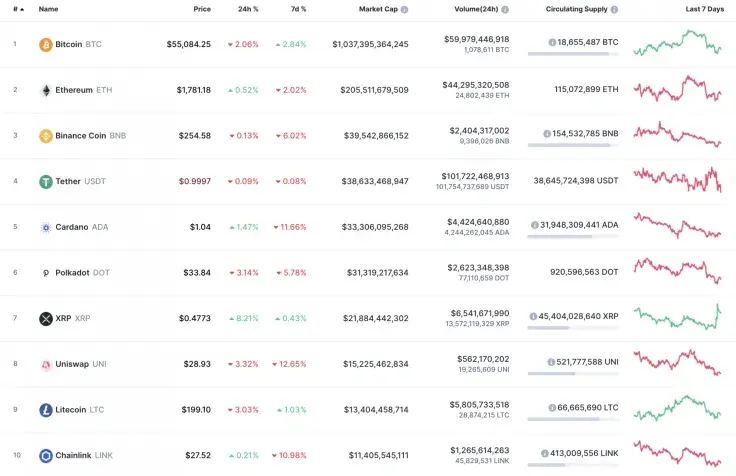
Task: Click the Litecoin logo icon
Action: click(45, 410)
